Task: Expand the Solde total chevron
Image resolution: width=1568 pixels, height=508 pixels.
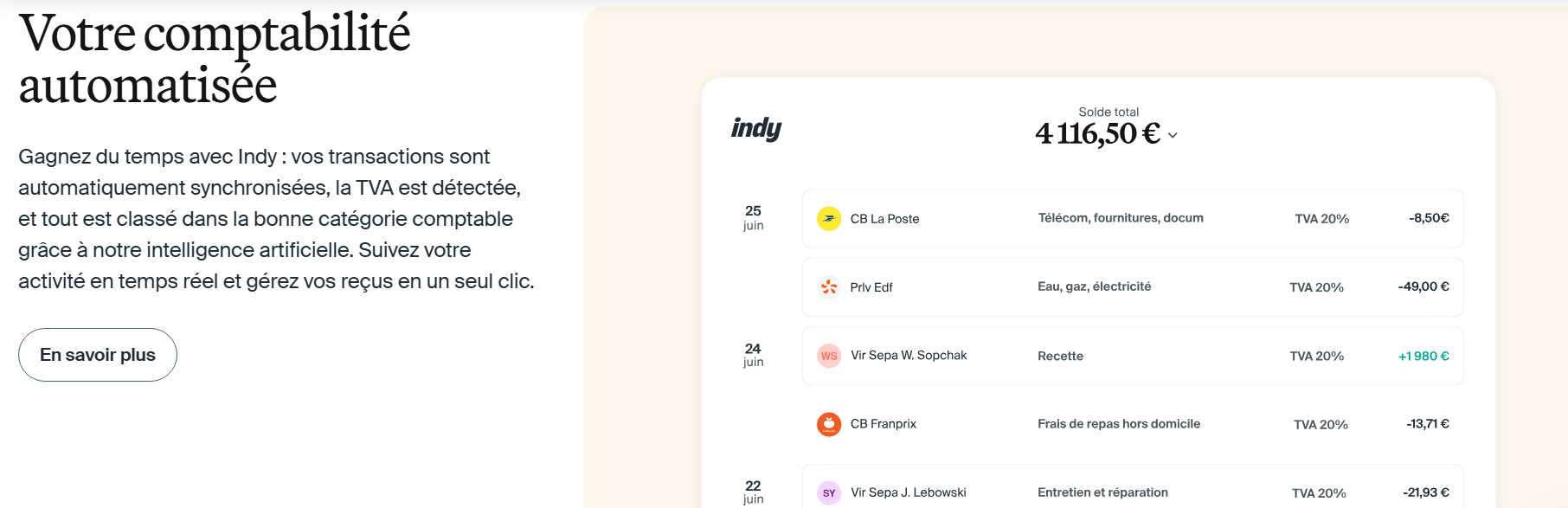Action: 1173,135
